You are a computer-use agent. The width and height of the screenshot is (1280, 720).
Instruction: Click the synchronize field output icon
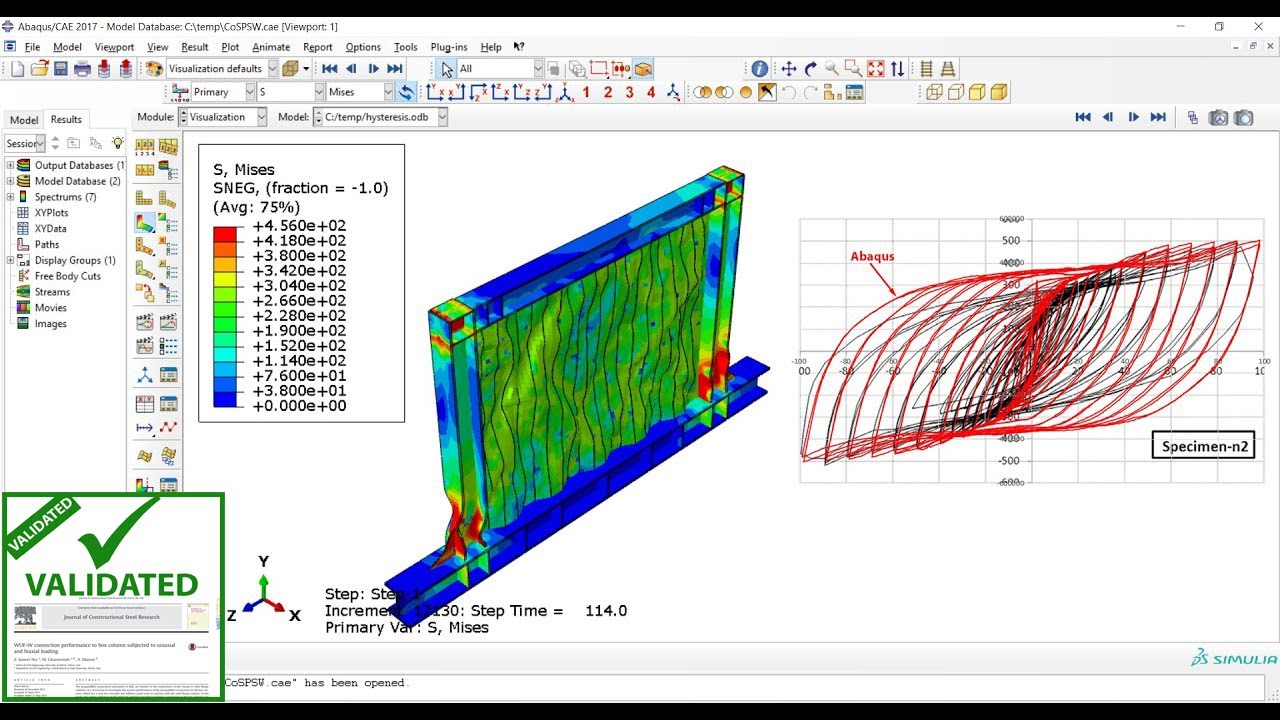tap(406, 92)
